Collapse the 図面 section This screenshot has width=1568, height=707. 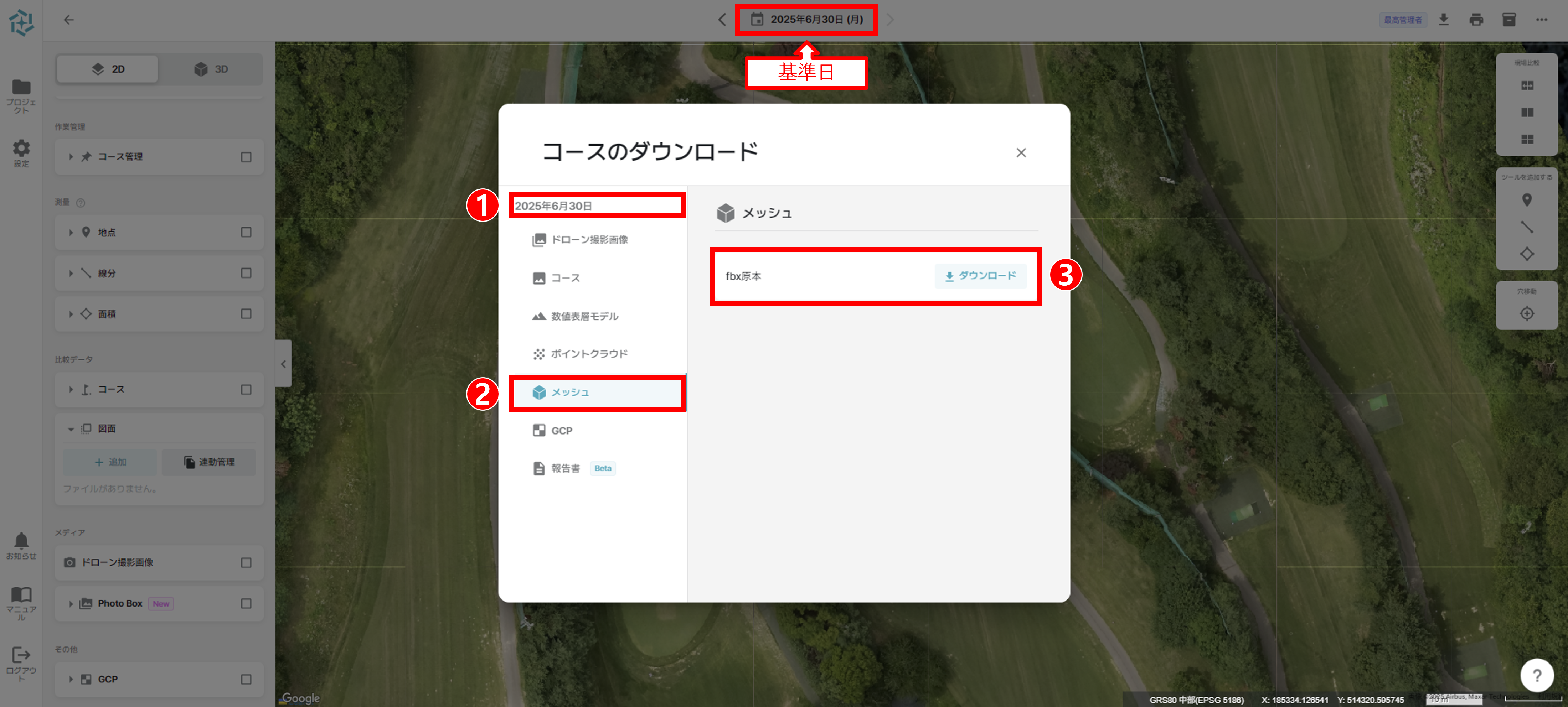coord(71,429)
